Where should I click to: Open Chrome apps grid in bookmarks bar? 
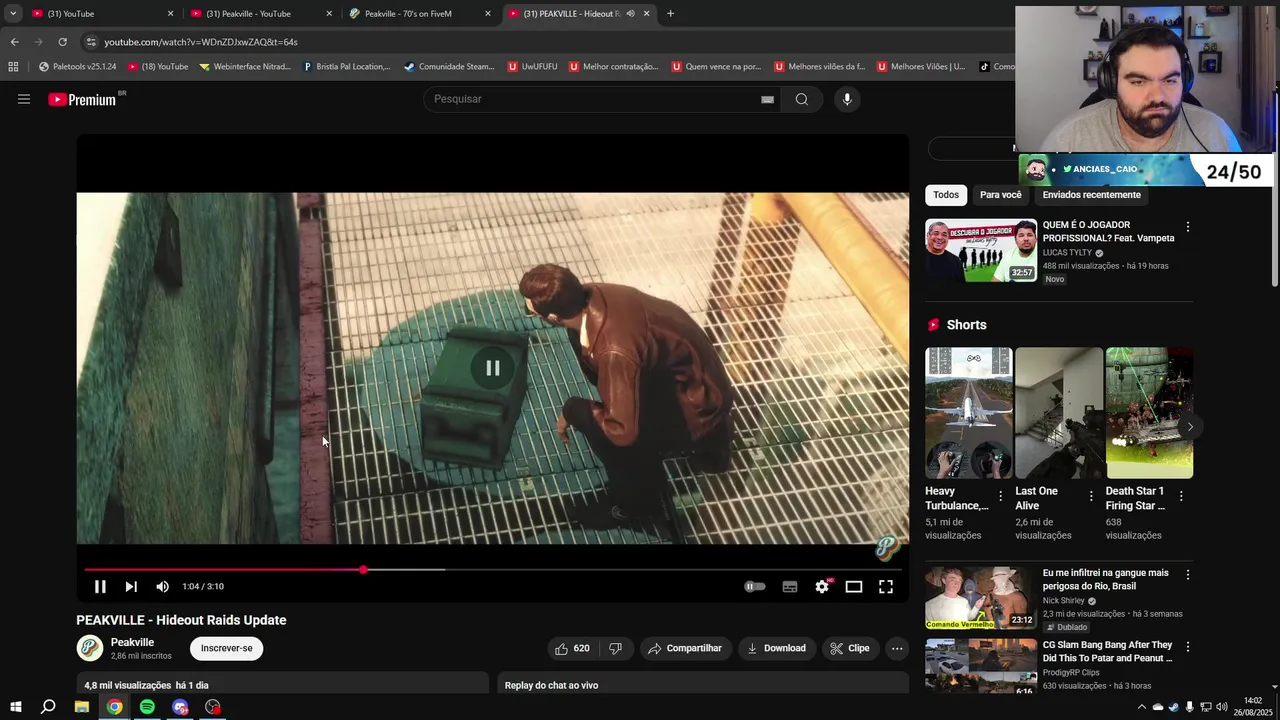coord(13,67)
